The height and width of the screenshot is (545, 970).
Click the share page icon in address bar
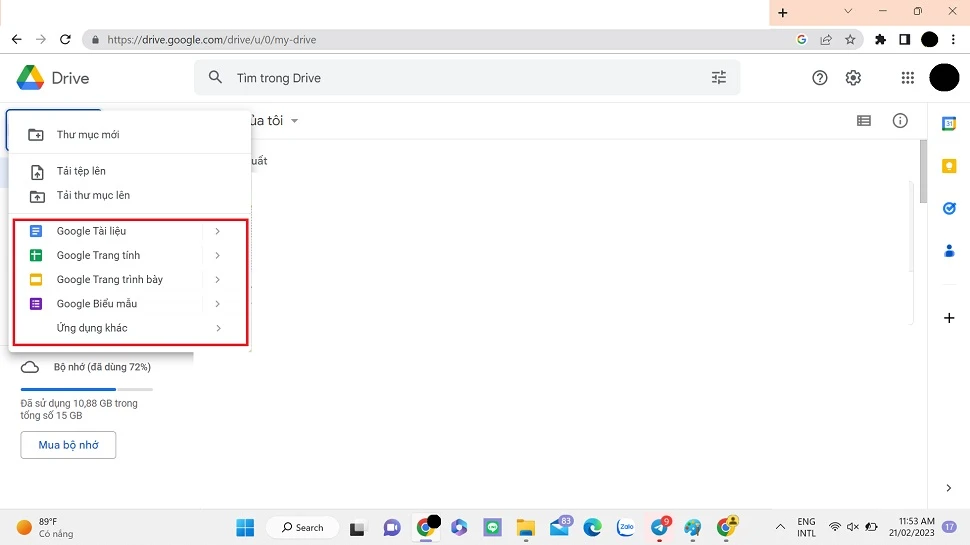(x=826, y=40)
